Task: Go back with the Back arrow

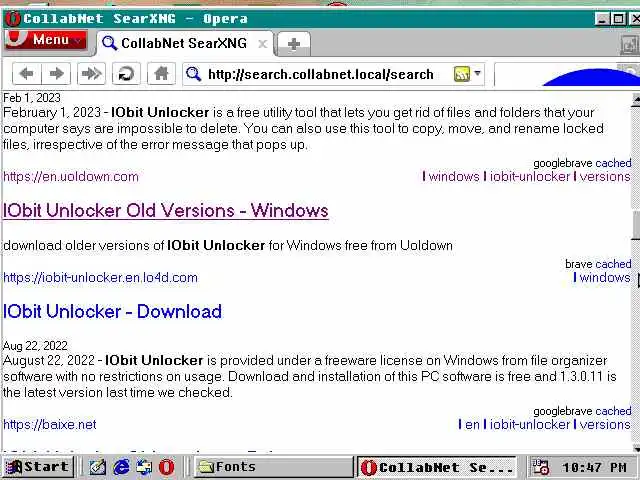Action: point(27,74)
